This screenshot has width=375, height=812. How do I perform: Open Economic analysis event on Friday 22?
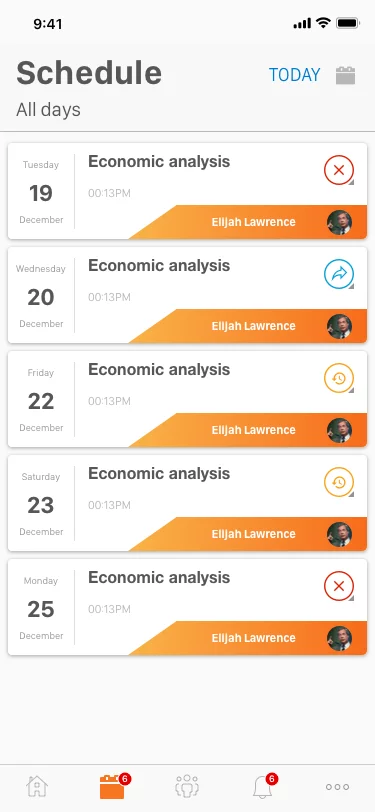pyautogui.click(x=159, y=369)
